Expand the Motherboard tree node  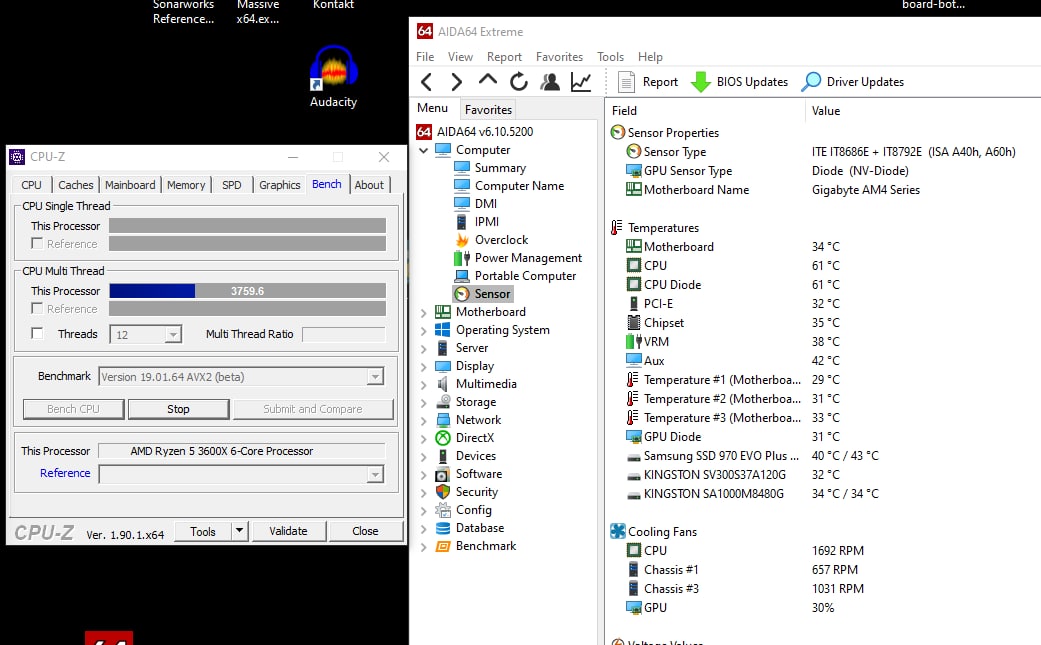pyautogui.click(x=424, y=312)
